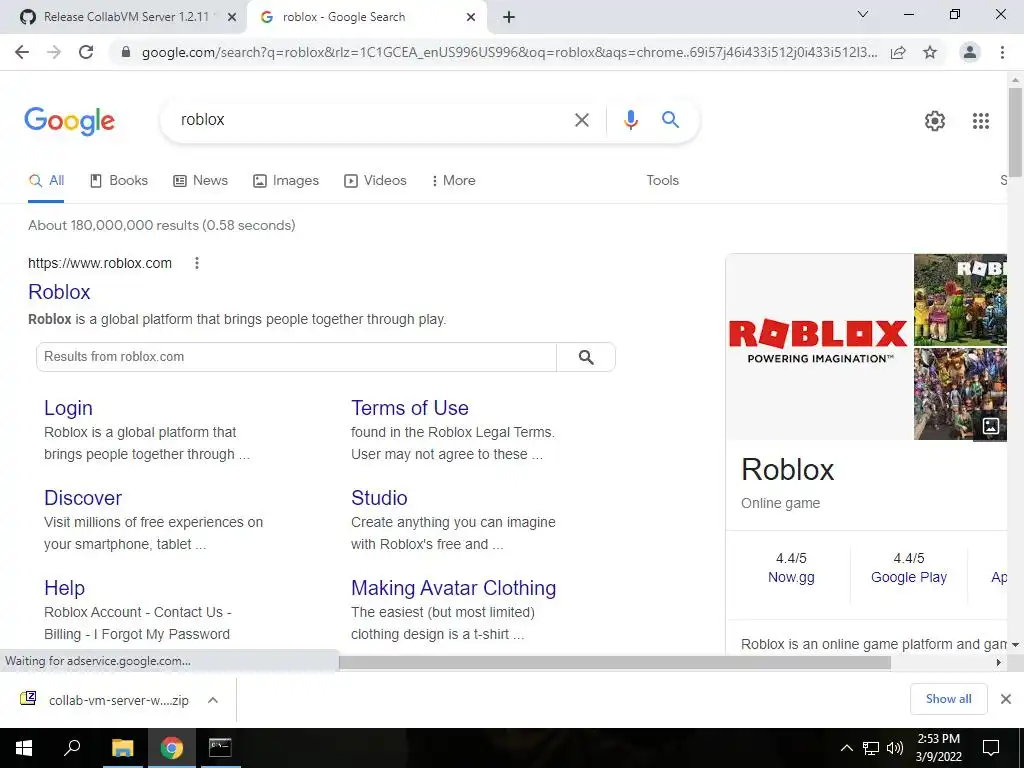Select the All results tab
Image resolution: width=1024 pixels, height=768 pixels.
(x=46, y=181)
